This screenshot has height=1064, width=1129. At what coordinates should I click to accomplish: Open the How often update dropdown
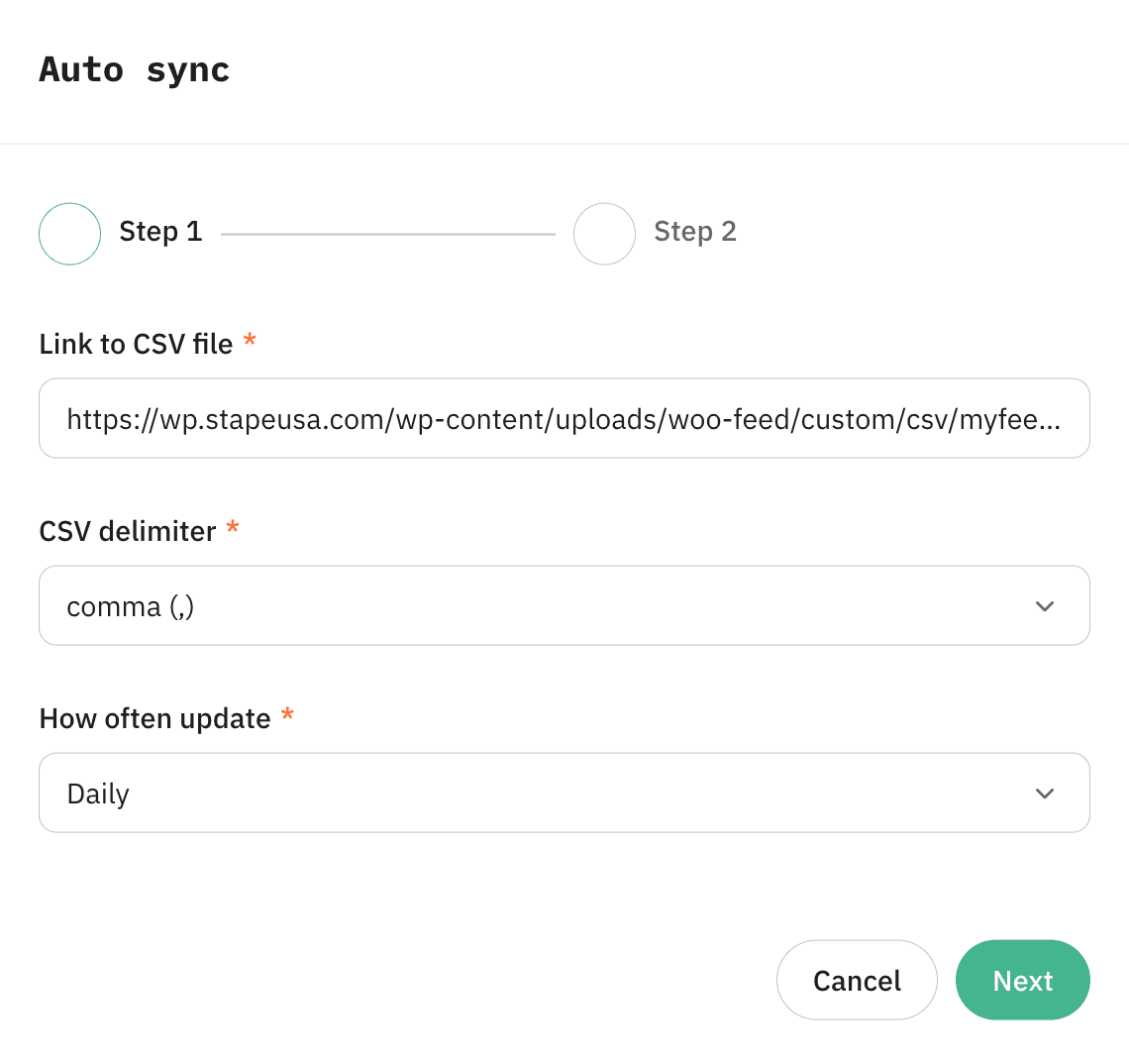[564, 793]
